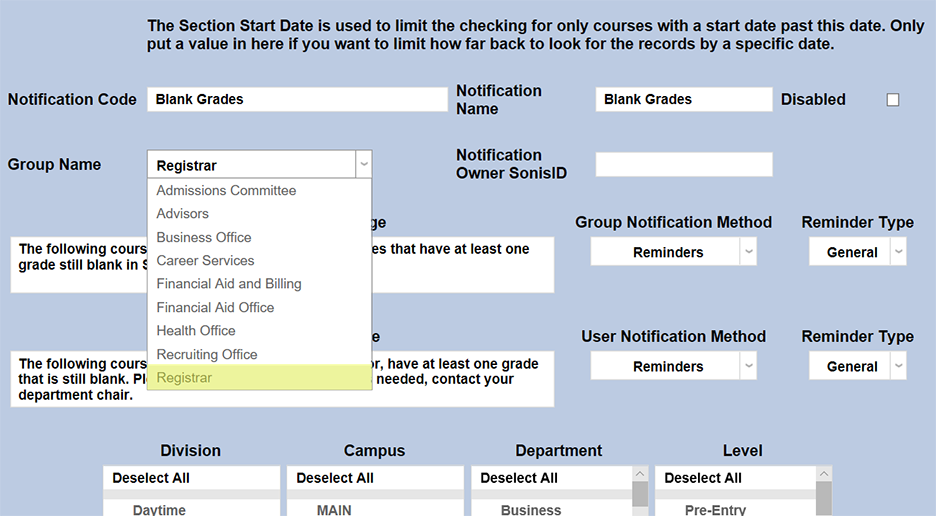This screenshot has height=516, width=936.
Task: Pick Business Office from the group options
Action: (204, 237)
